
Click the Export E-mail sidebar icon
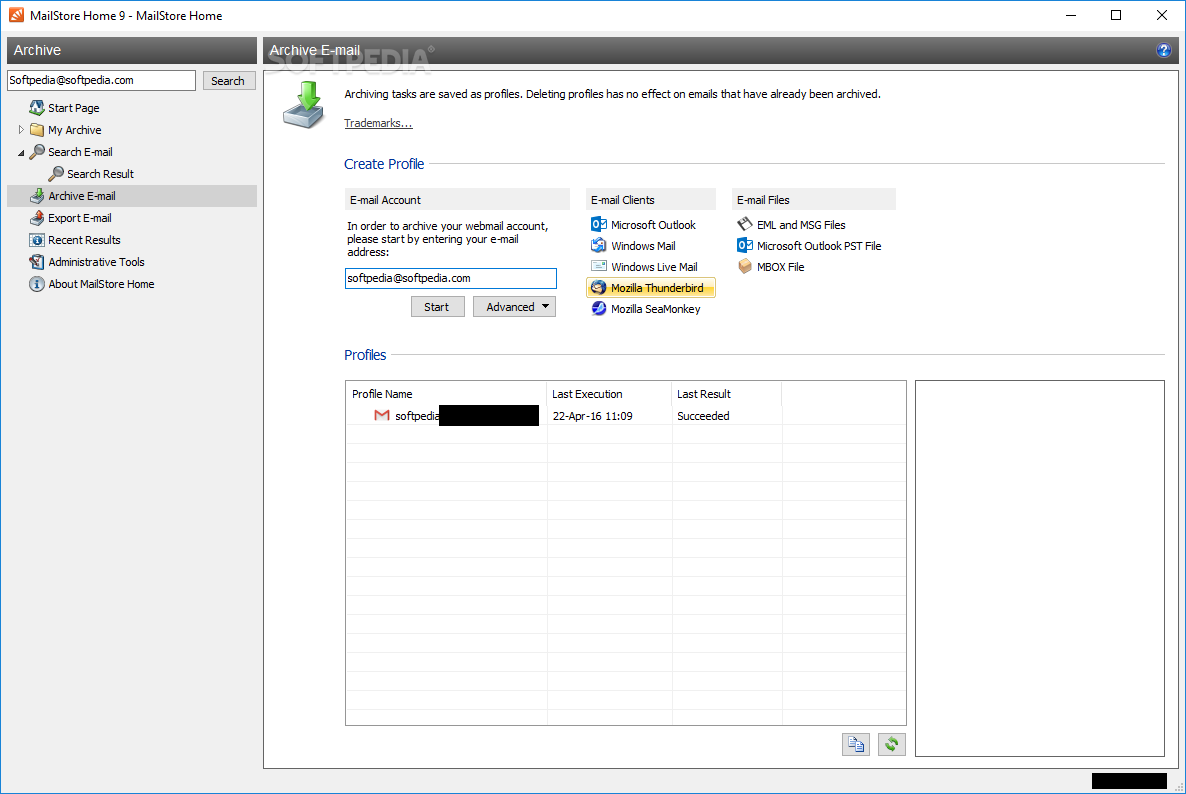pos(36,218)
